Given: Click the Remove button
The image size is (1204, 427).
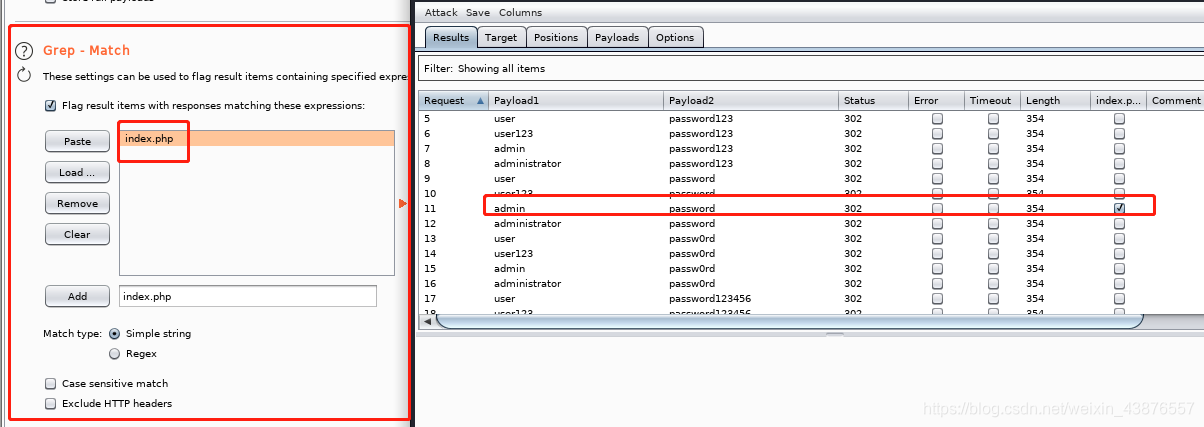Looking at the screenshot, I should coord(77,203).
